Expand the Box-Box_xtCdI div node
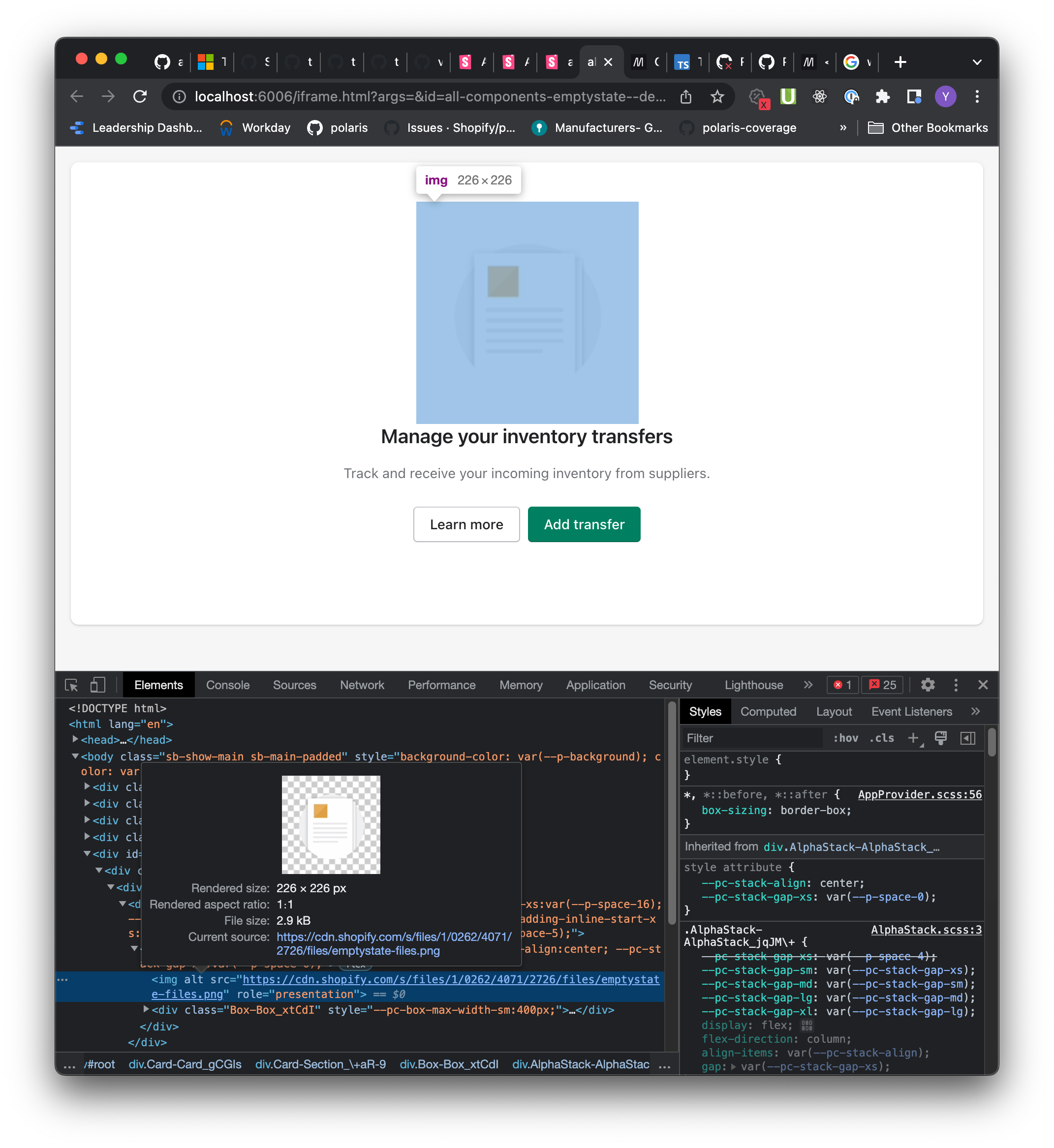 (146, 1009)
